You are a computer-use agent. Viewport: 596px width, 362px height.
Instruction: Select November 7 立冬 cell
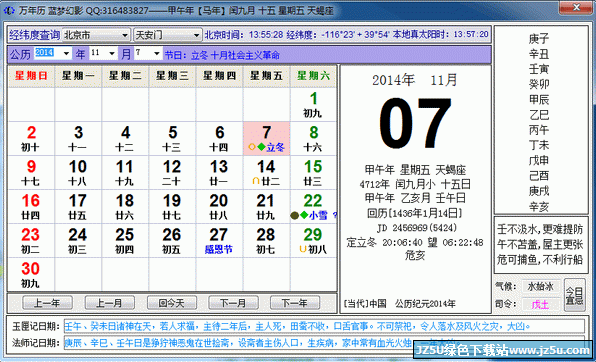point(266,139)
